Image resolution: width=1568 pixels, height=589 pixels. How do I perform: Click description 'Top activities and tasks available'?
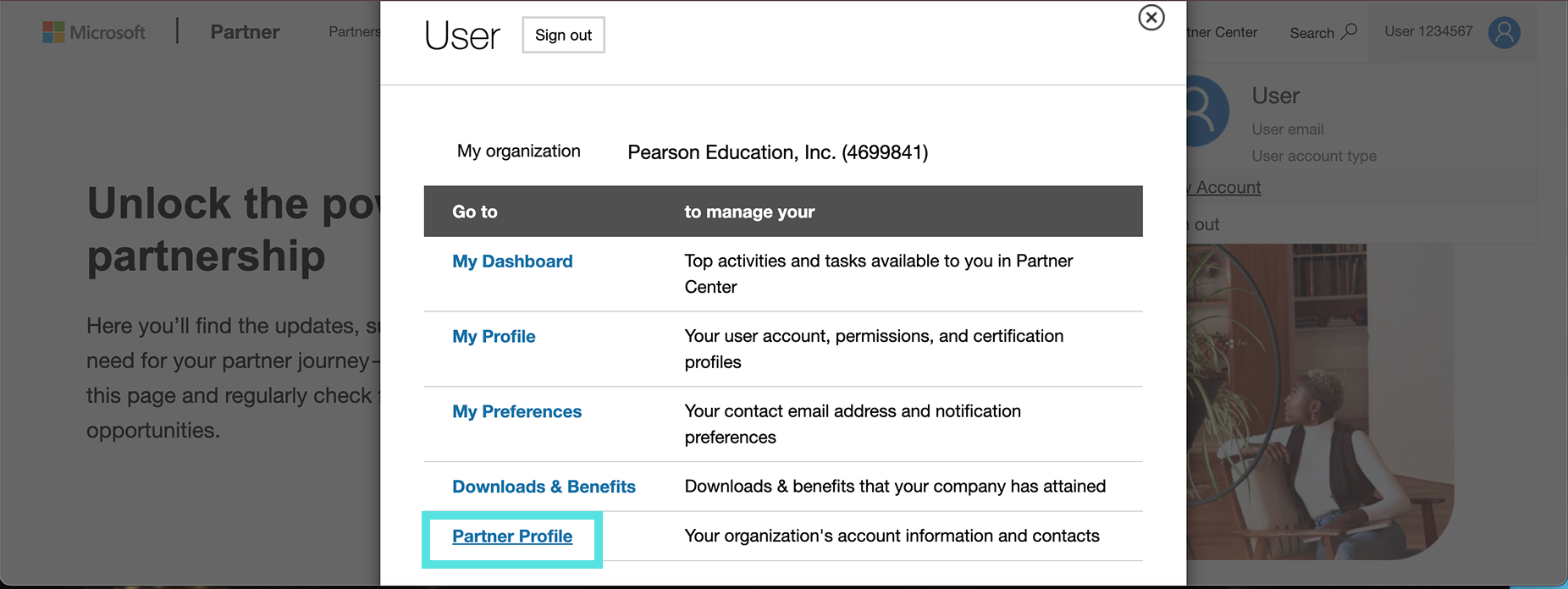coord(879,273)
